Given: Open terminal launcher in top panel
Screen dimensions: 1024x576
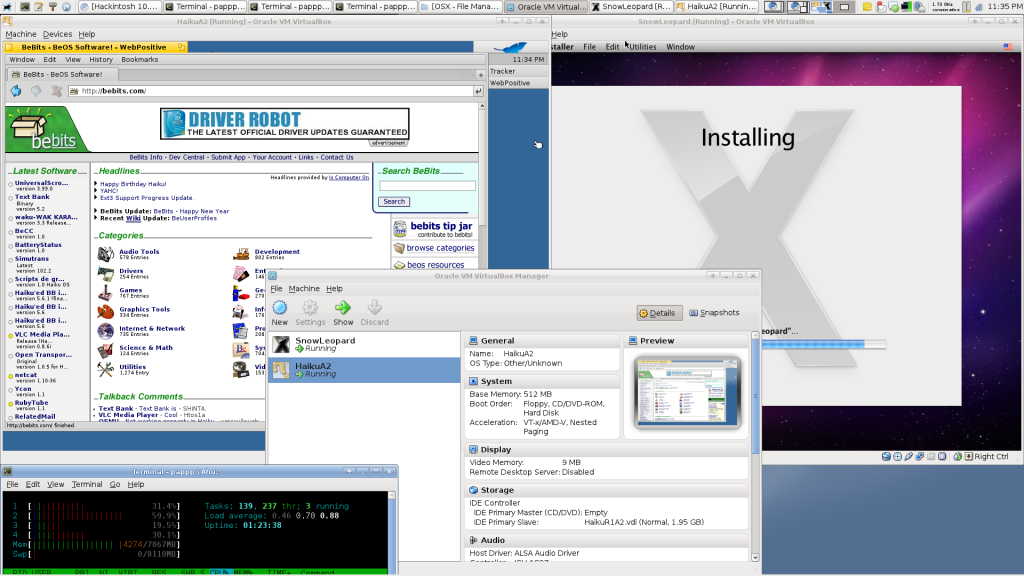Looking at the screenshot, I should [x=25, y=7].
